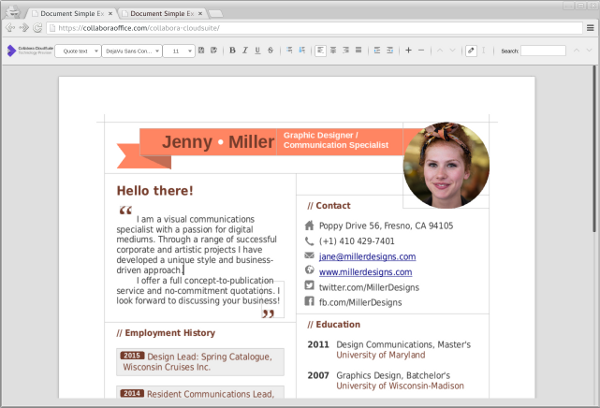600x408 pixels.
Task: Enable center alignment
Action: [x=333, y=50]
